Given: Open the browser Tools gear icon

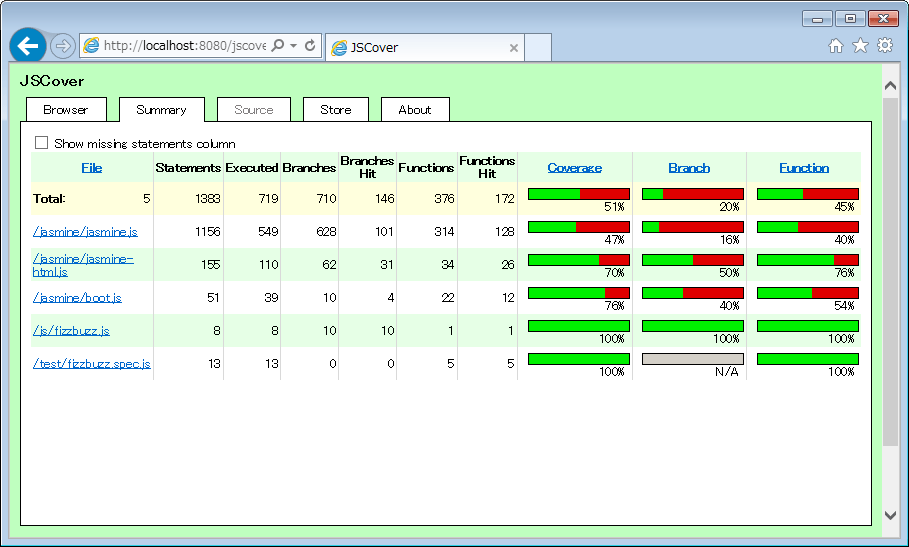Looking at the screenshot, I should click(885, 45).
